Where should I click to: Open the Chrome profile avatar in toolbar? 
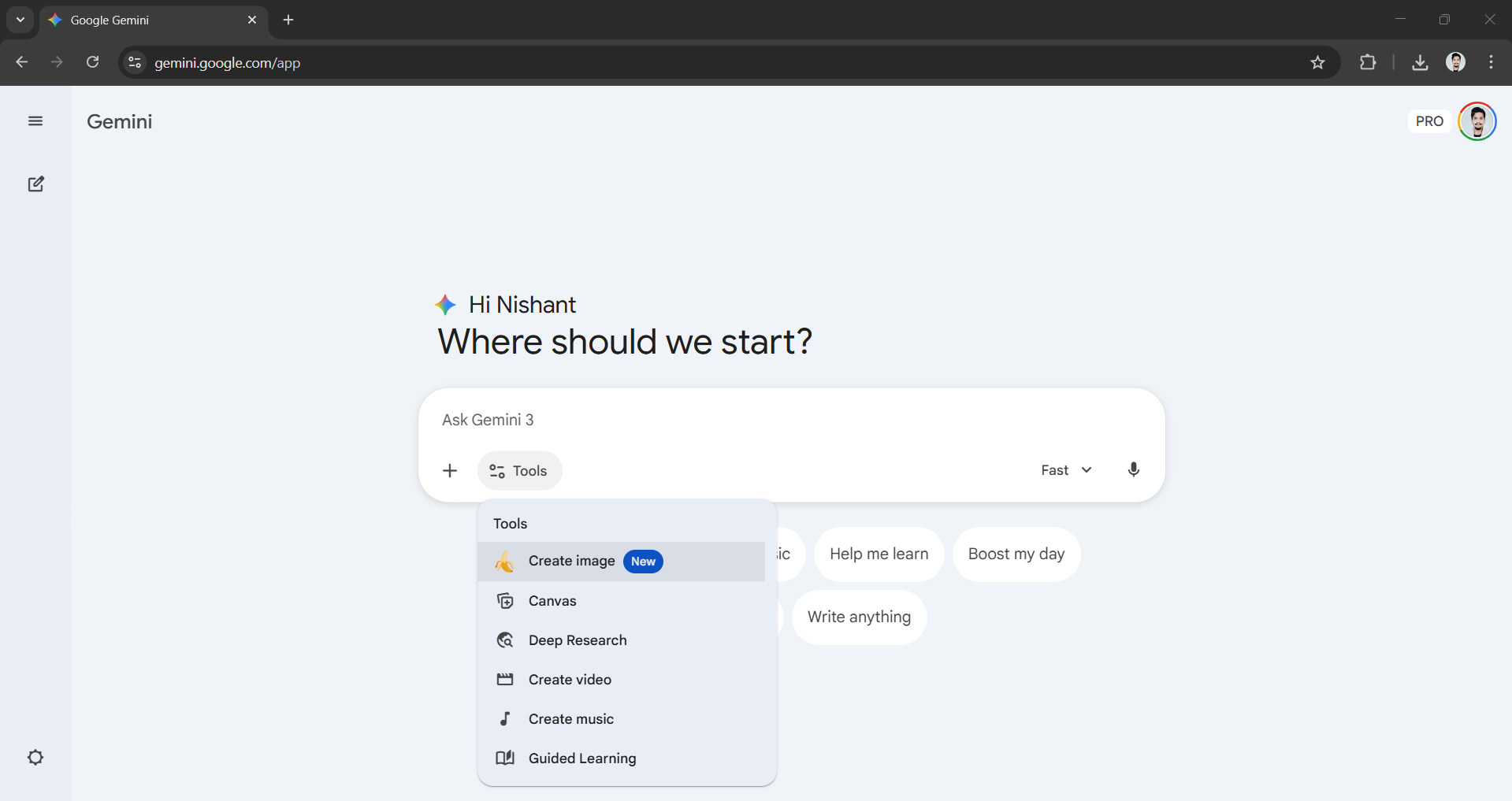pyautogui.click(x=1455, y=62)
